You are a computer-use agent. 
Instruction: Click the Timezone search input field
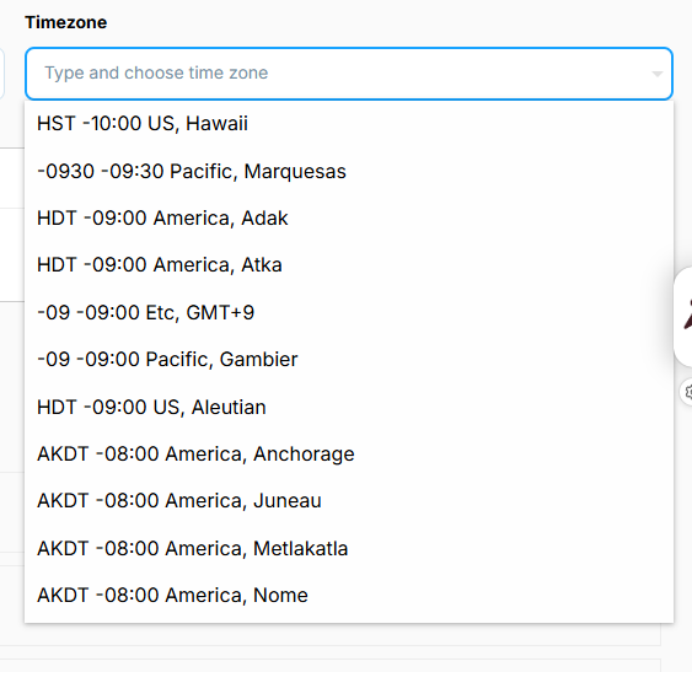[340, 73]
